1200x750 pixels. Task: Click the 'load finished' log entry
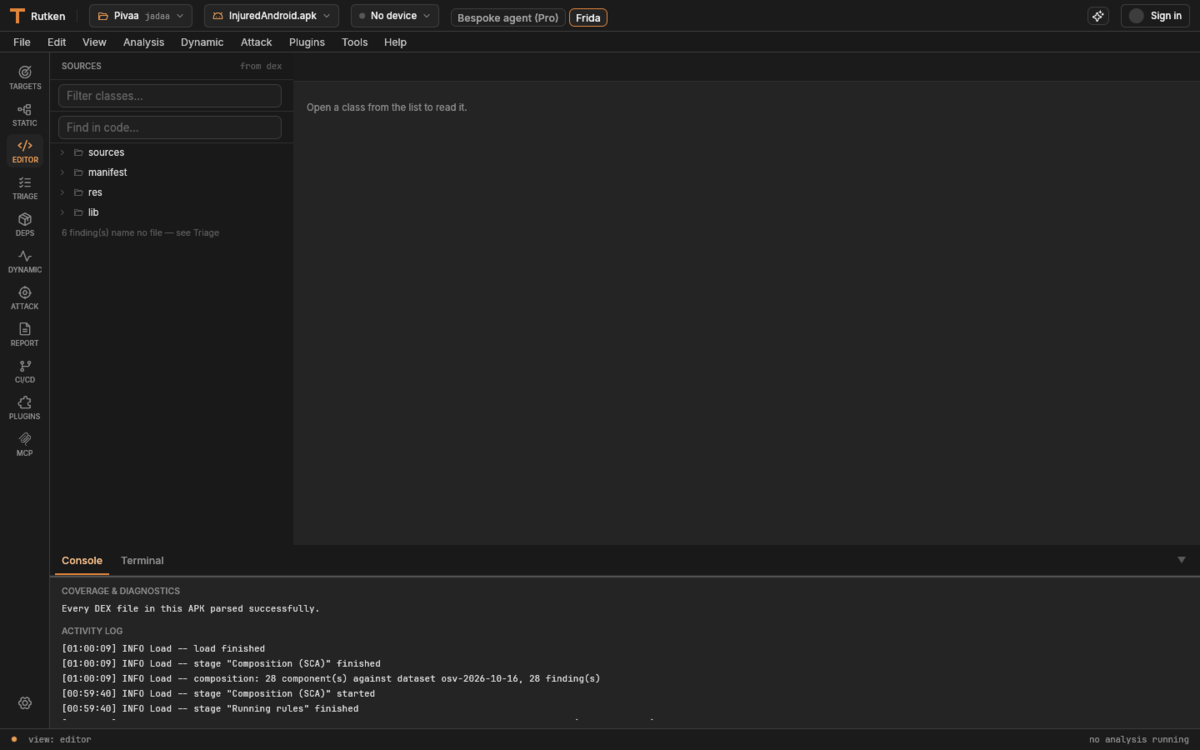163,648
